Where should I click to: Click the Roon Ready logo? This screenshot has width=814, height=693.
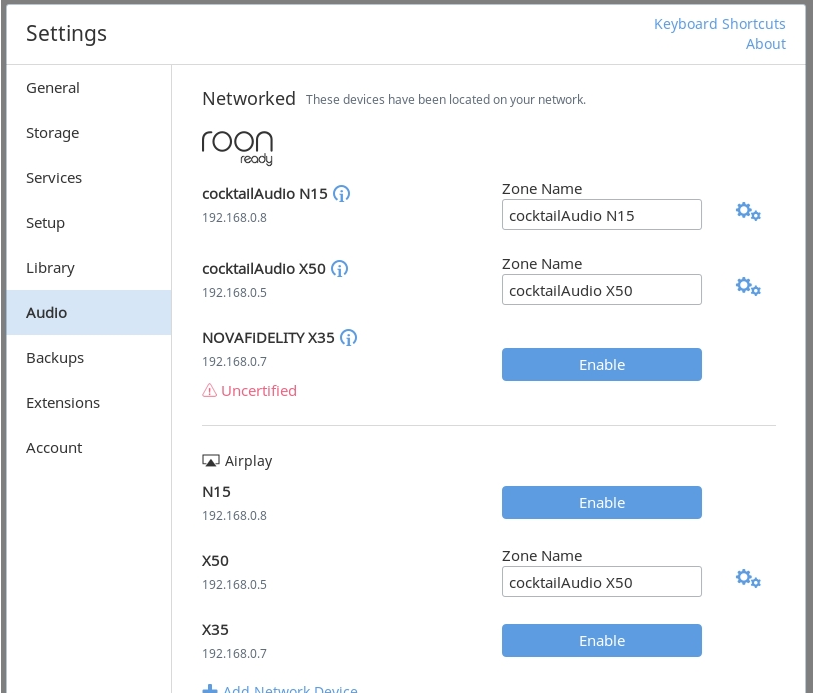click(x=237, y=148)
